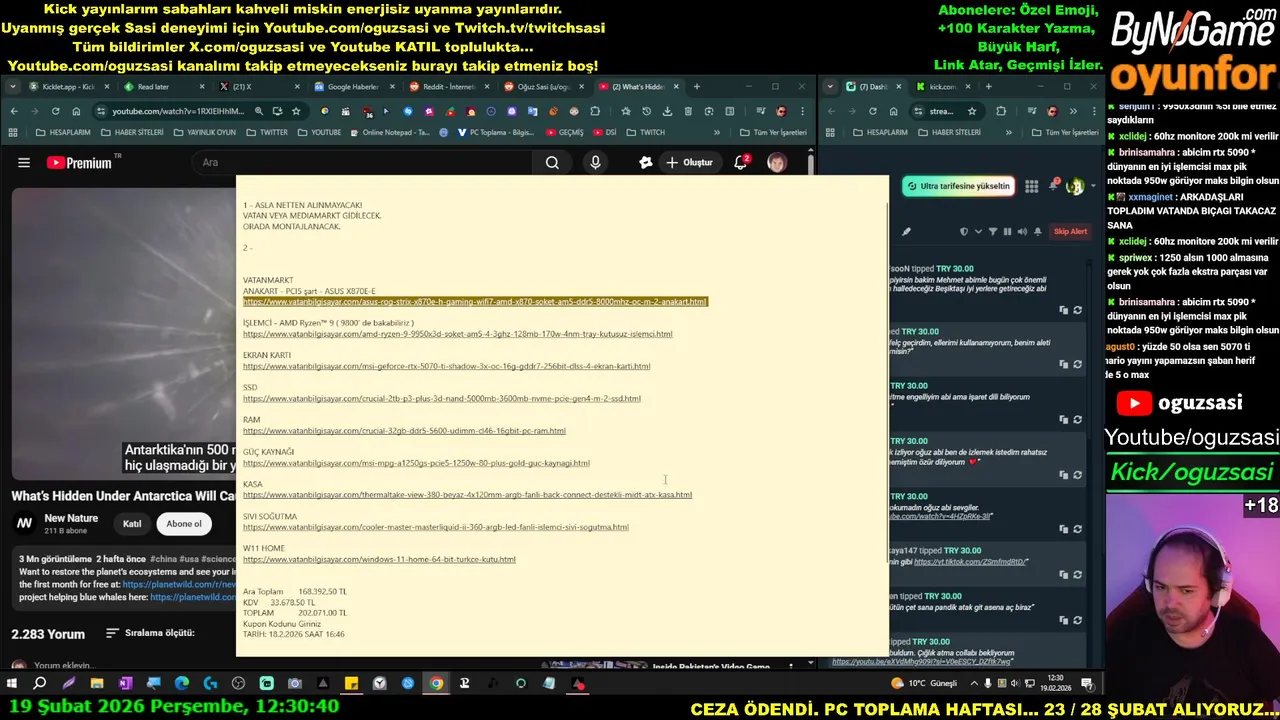Click the Ultra tarifesine yükseltin button

click(958, 186)
